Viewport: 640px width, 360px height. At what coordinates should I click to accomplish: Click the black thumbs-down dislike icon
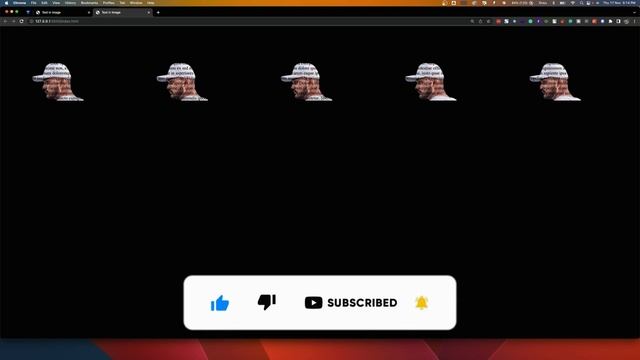click(267, 302)
